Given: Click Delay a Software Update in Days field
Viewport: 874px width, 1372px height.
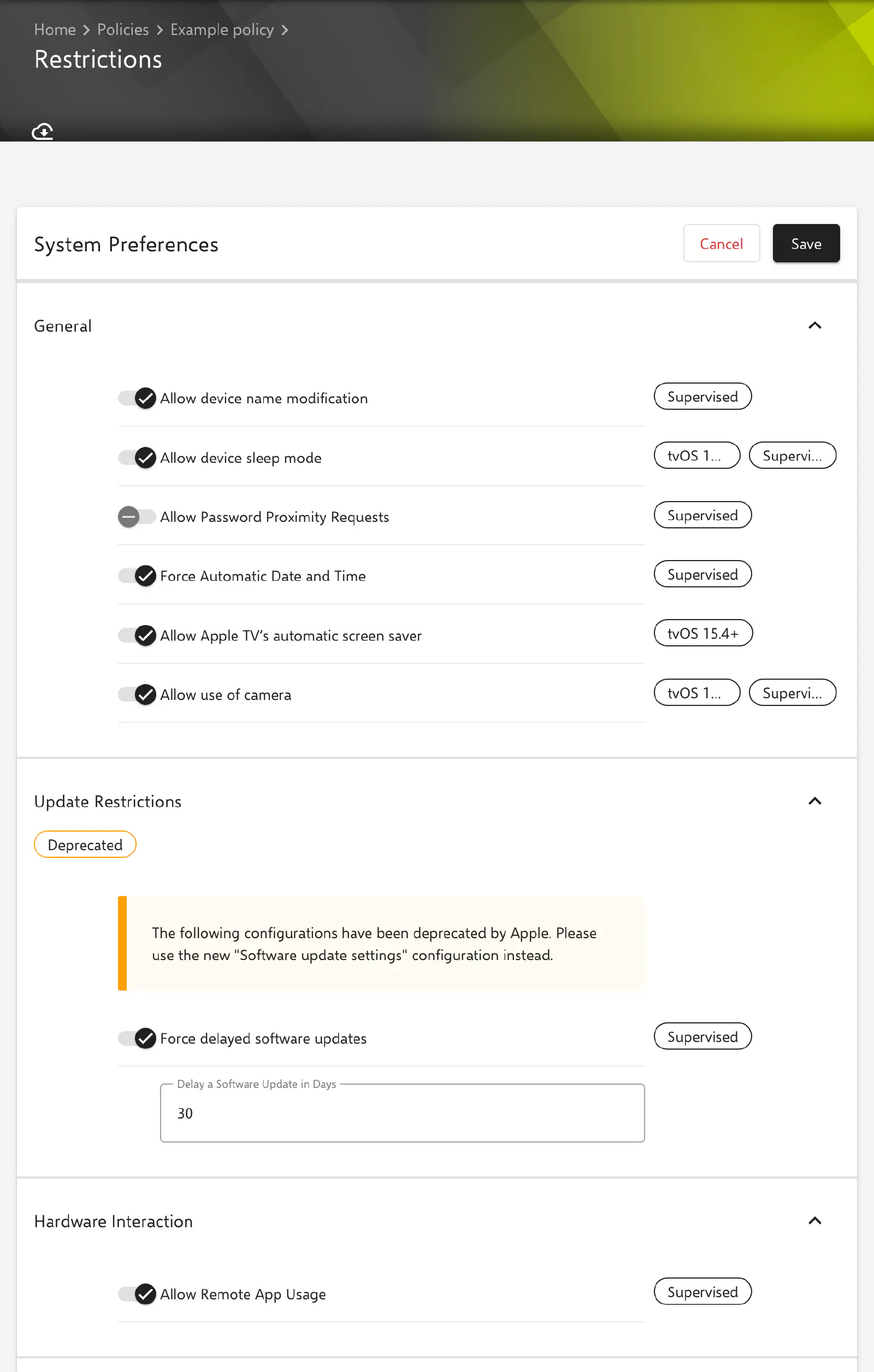Looking at the screenshot, I should point(402,1113).
